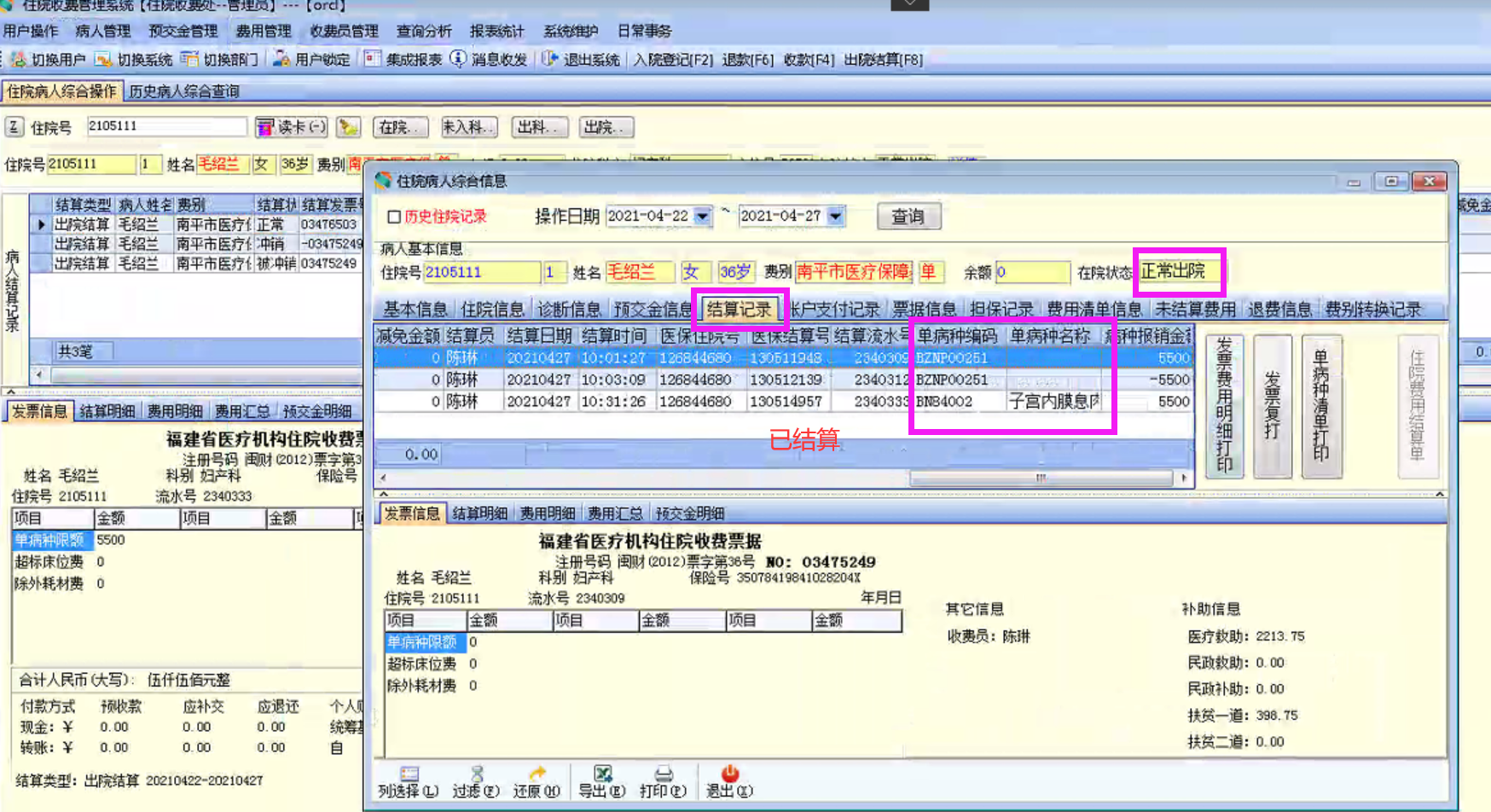
Task: Open the 未入科.. dropdown button
Action: 468,127
